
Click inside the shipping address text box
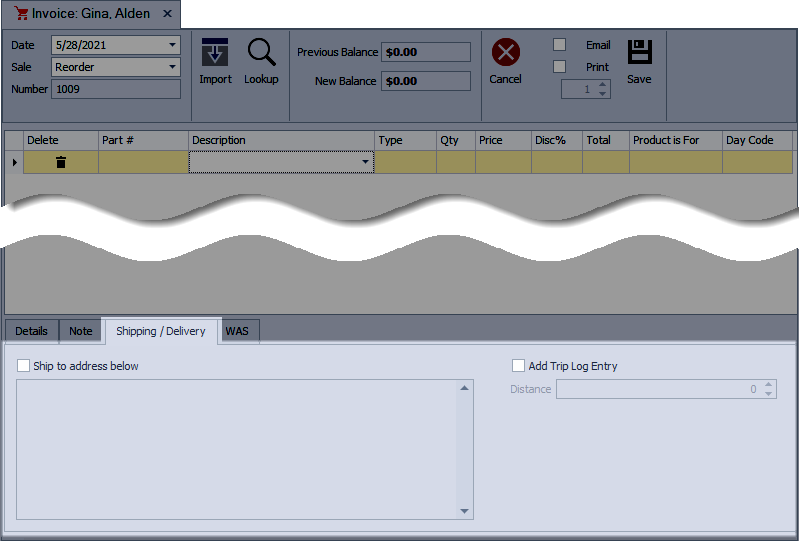(x=237, y=449)
